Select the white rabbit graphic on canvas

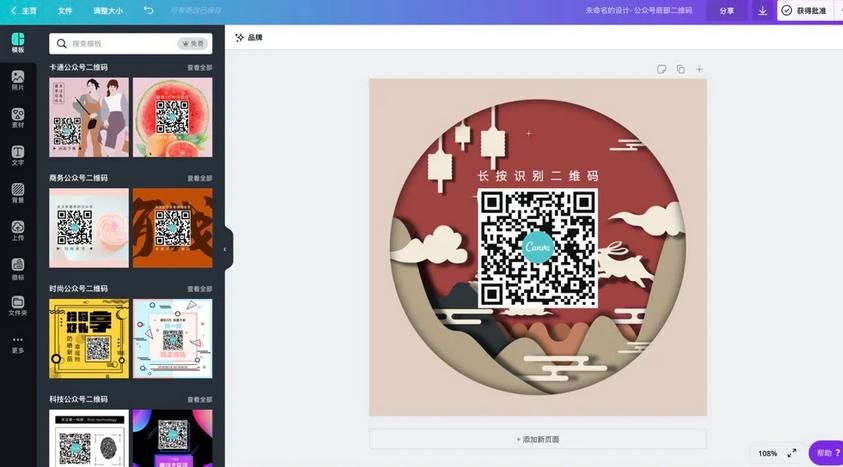(x=625, y=266)
